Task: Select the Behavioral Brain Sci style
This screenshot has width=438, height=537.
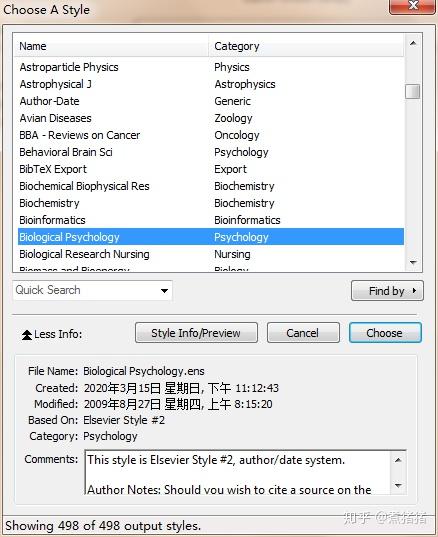Action: pyautogui.click(x=66, y=152)
